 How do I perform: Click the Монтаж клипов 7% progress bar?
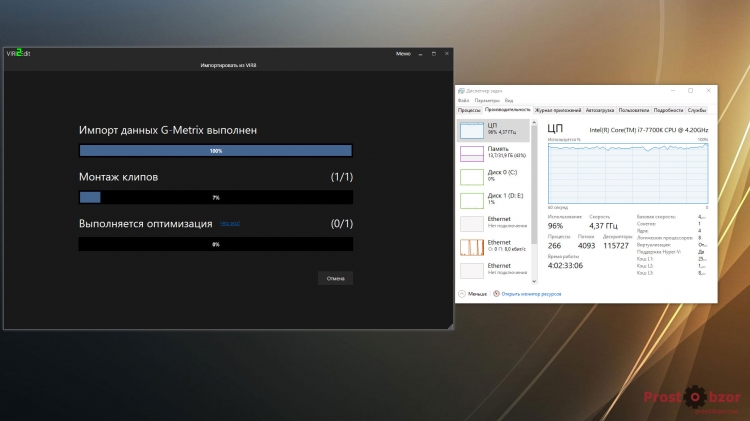point(216,197)
